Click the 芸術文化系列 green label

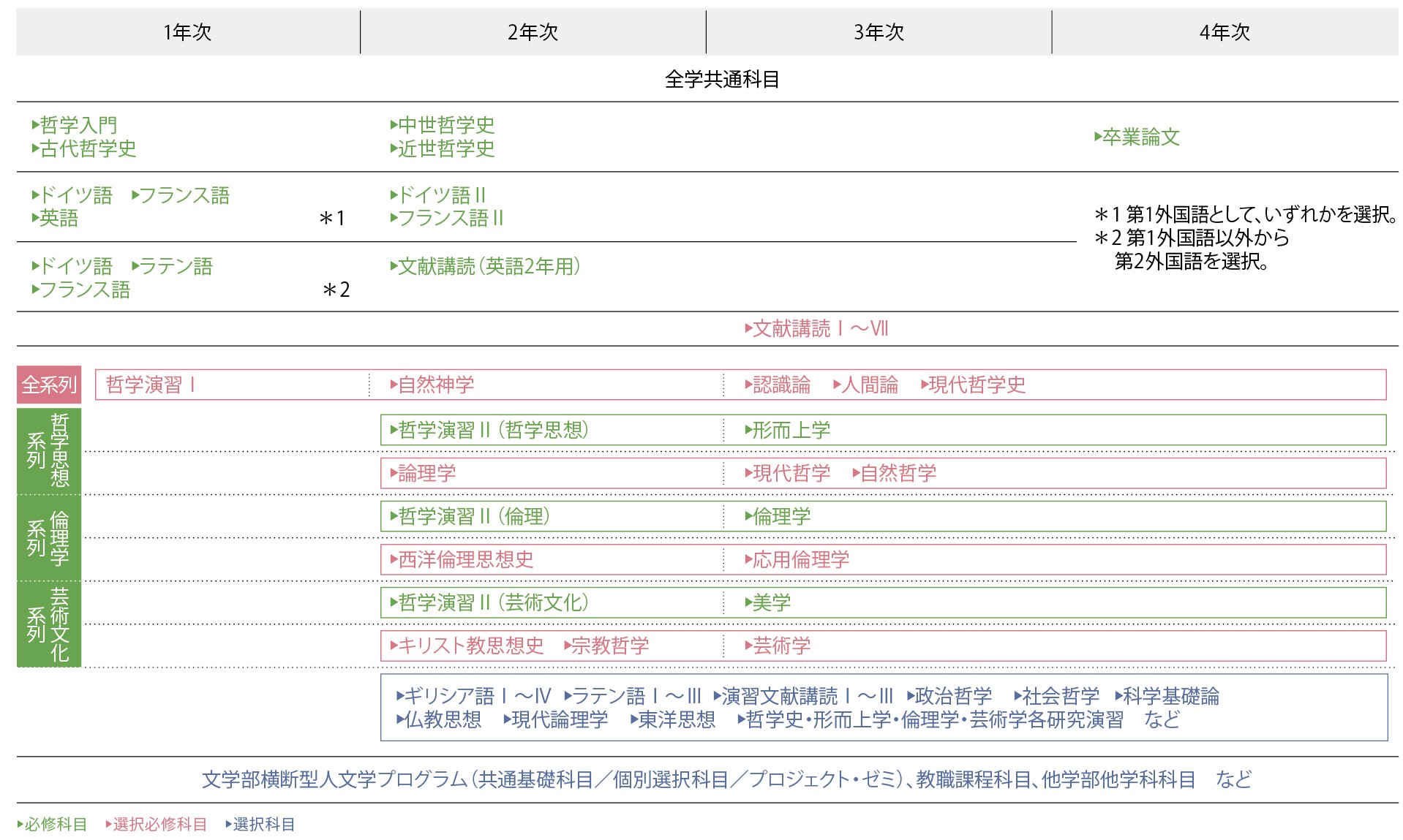(49, 624)
